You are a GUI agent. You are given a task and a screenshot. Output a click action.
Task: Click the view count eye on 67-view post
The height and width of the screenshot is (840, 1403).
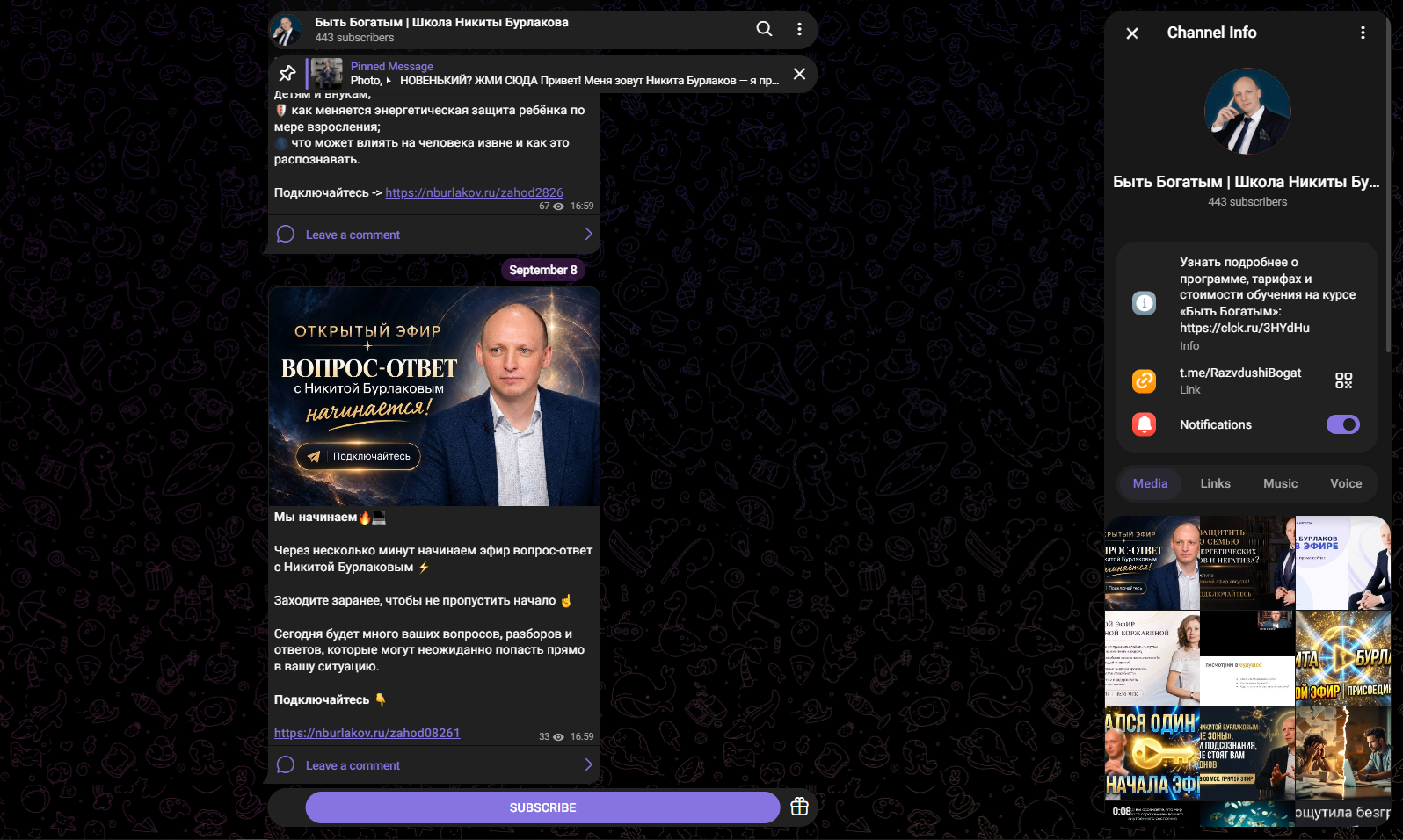point(558,206)
